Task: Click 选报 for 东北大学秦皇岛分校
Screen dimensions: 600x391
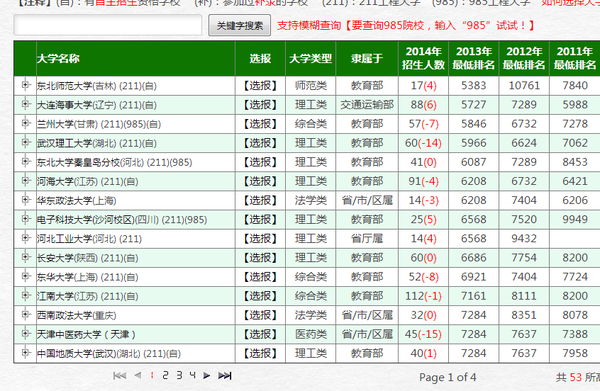Action: click(260, 162)
